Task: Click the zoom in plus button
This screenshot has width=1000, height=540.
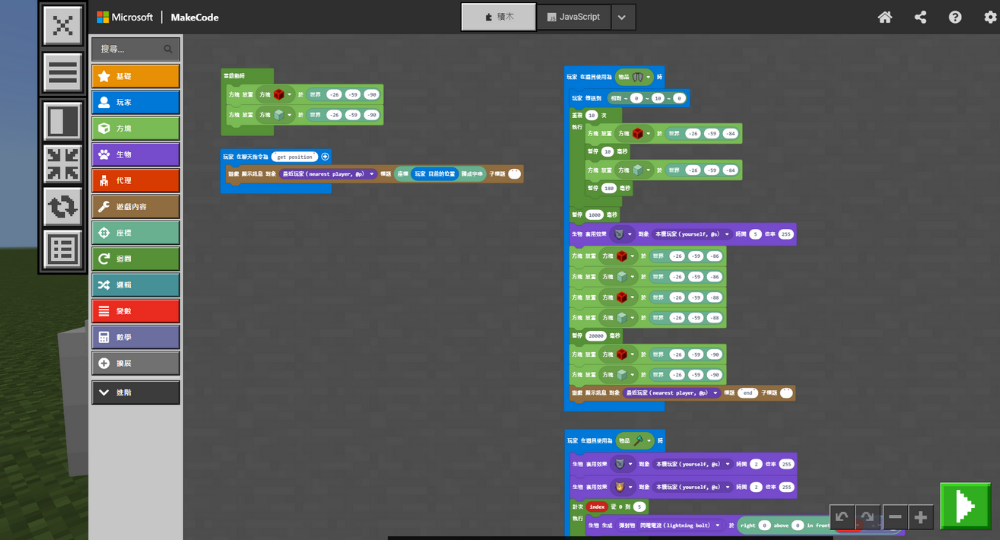Action: (x=920, y=517)
